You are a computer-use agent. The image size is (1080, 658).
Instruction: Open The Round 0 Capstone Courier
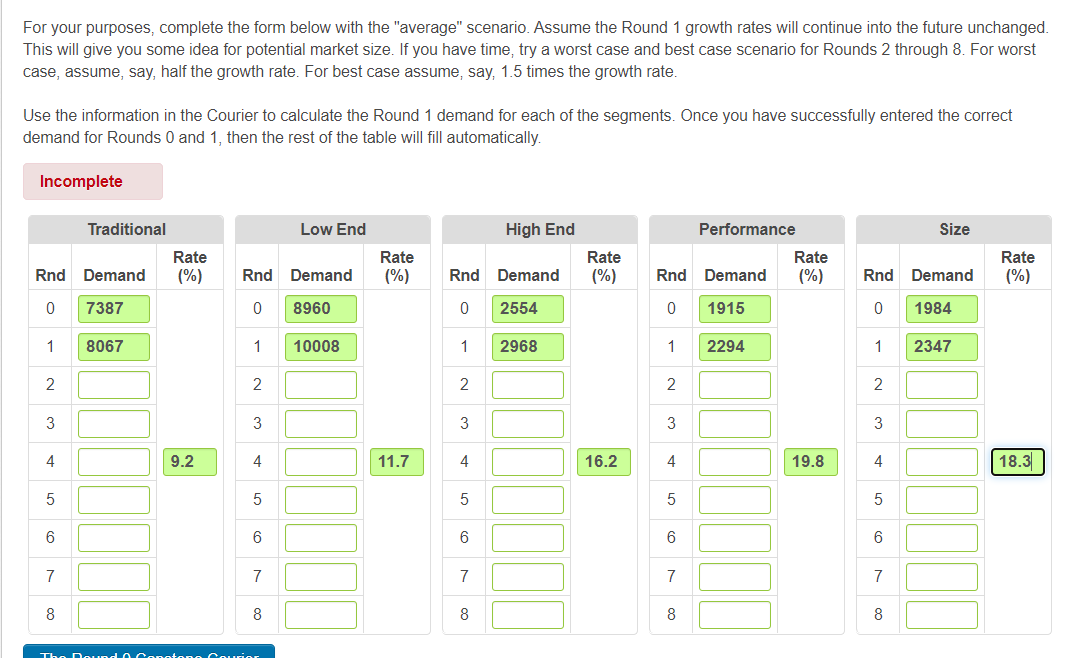click(x=145, y=652)
